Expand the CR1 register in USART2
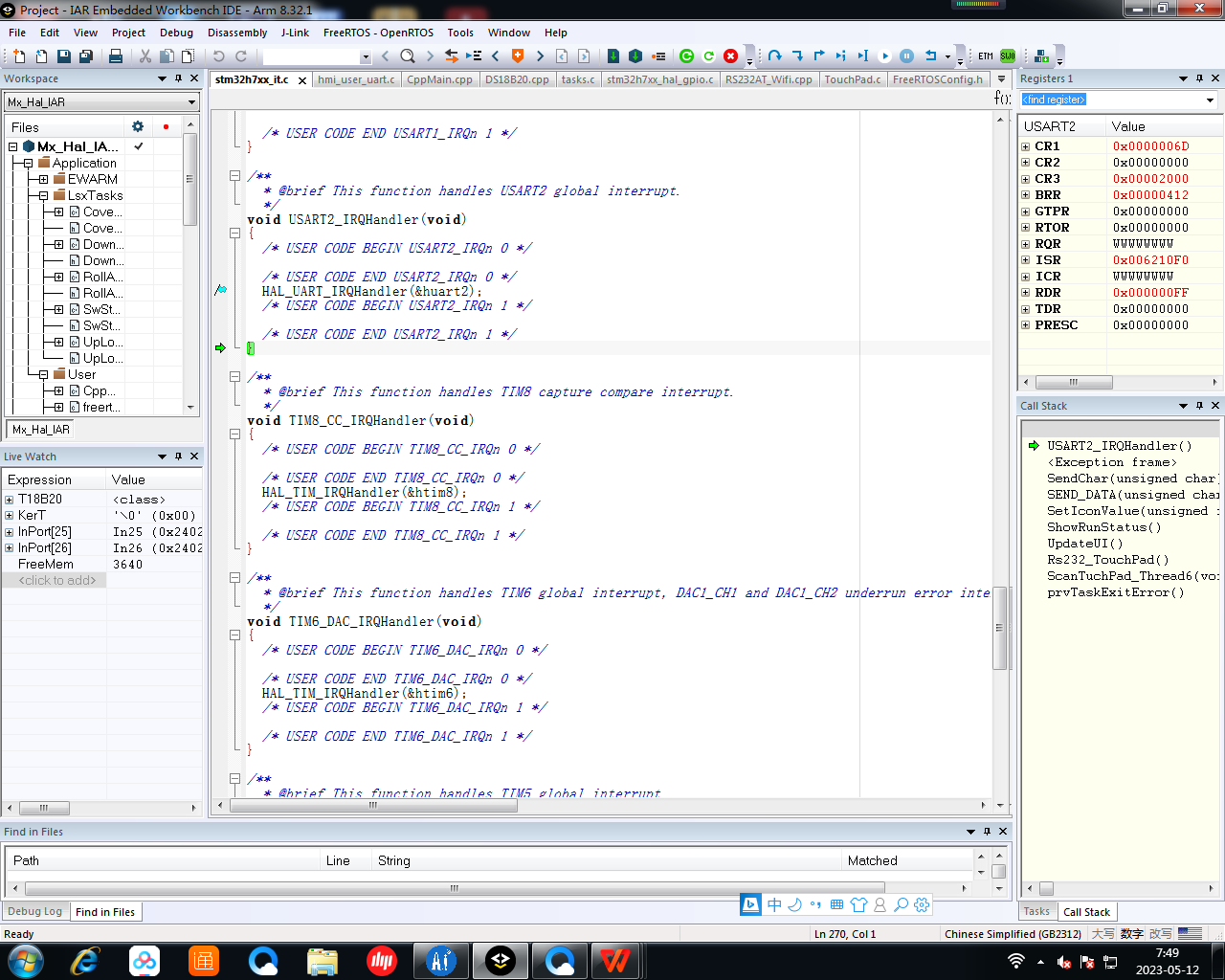This screenshot has height=980, width=1225. click(x=1025, y=146)
